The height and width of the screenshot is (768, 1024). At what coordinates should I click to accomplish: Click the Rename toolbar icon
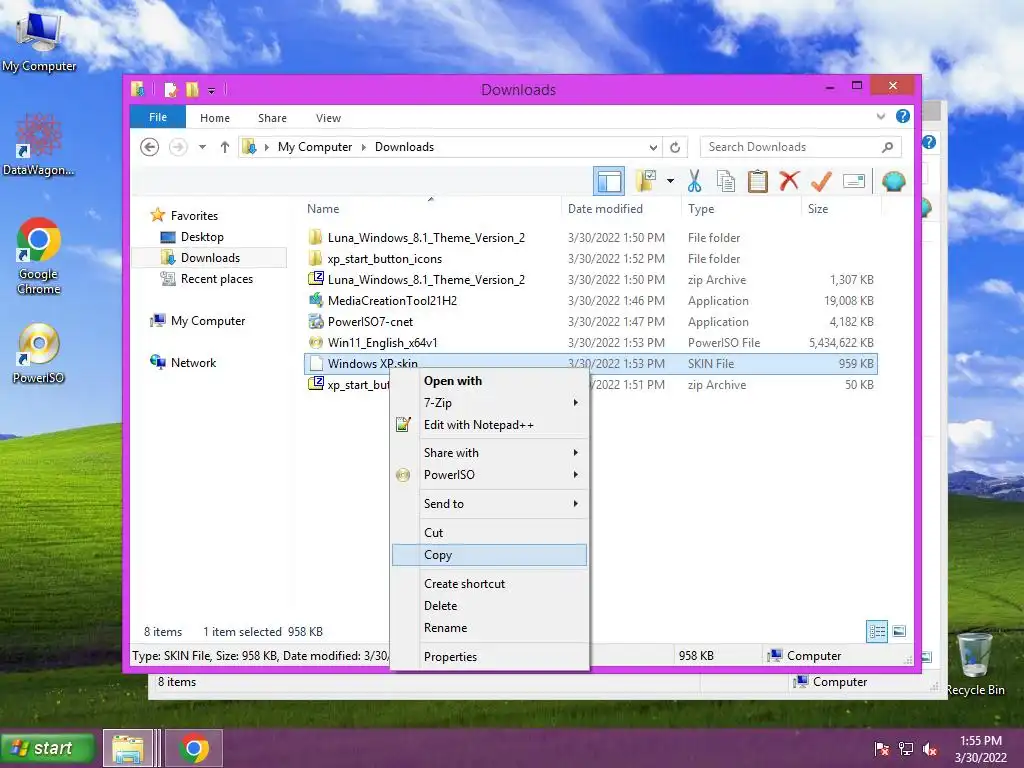tap(854, 181)
